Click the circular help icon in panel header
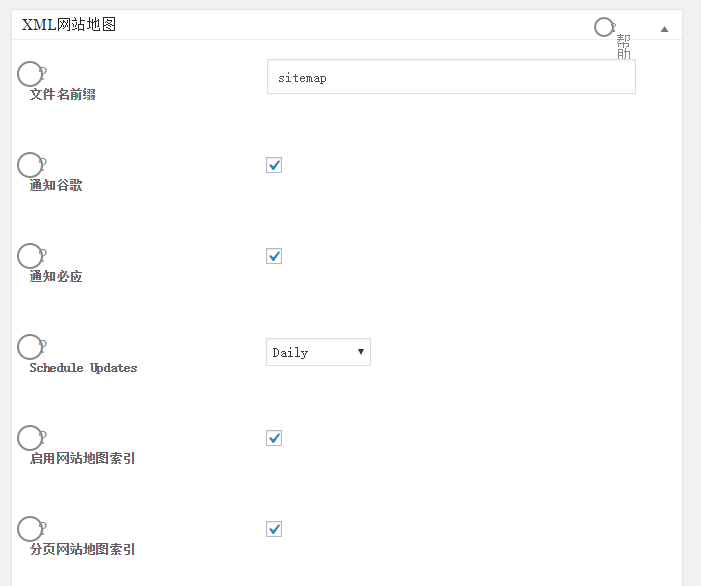The height and width of the screenshot is (586, 701). coord(604,27)
